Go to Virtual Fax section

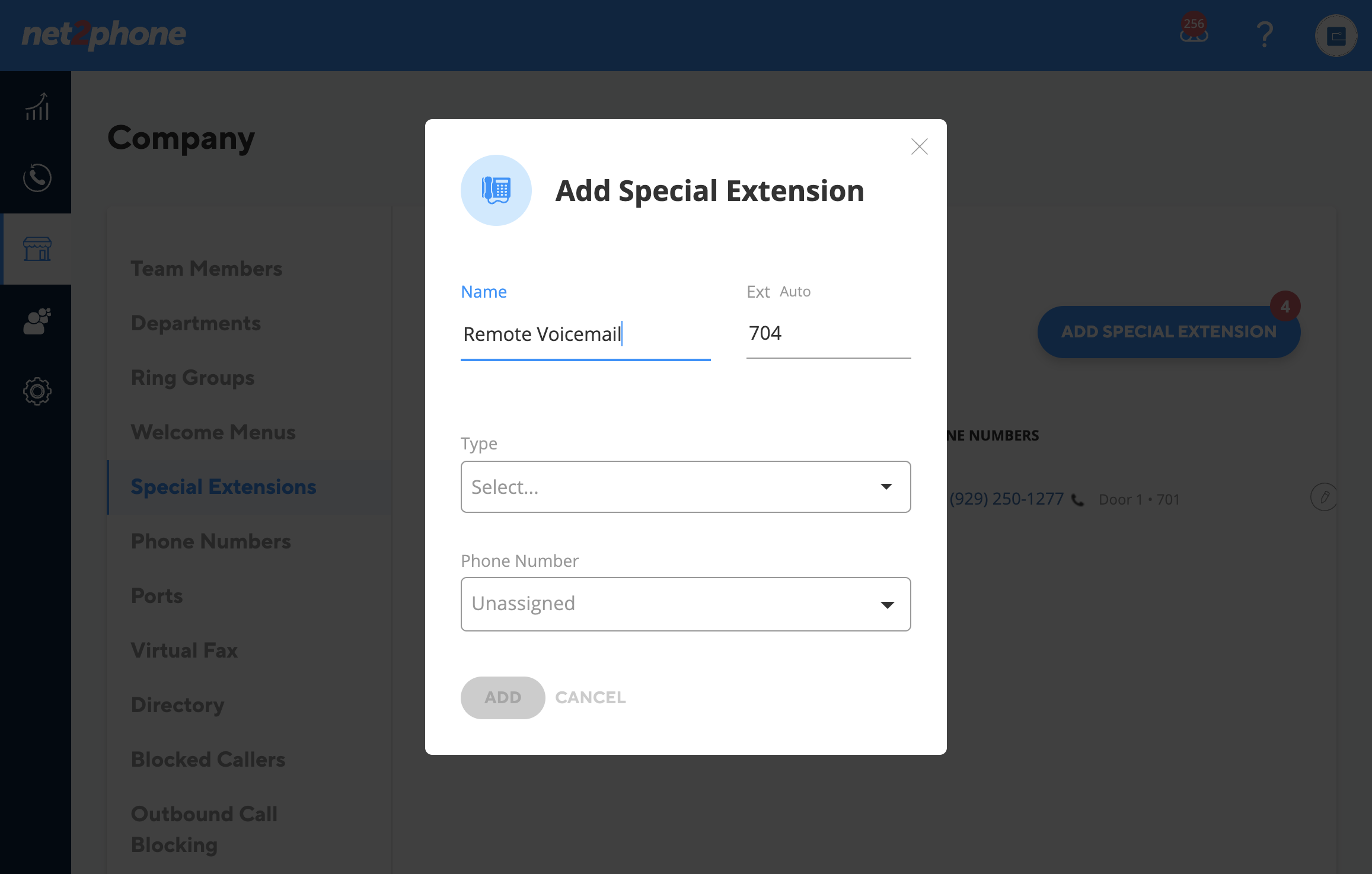pos(184,650)
